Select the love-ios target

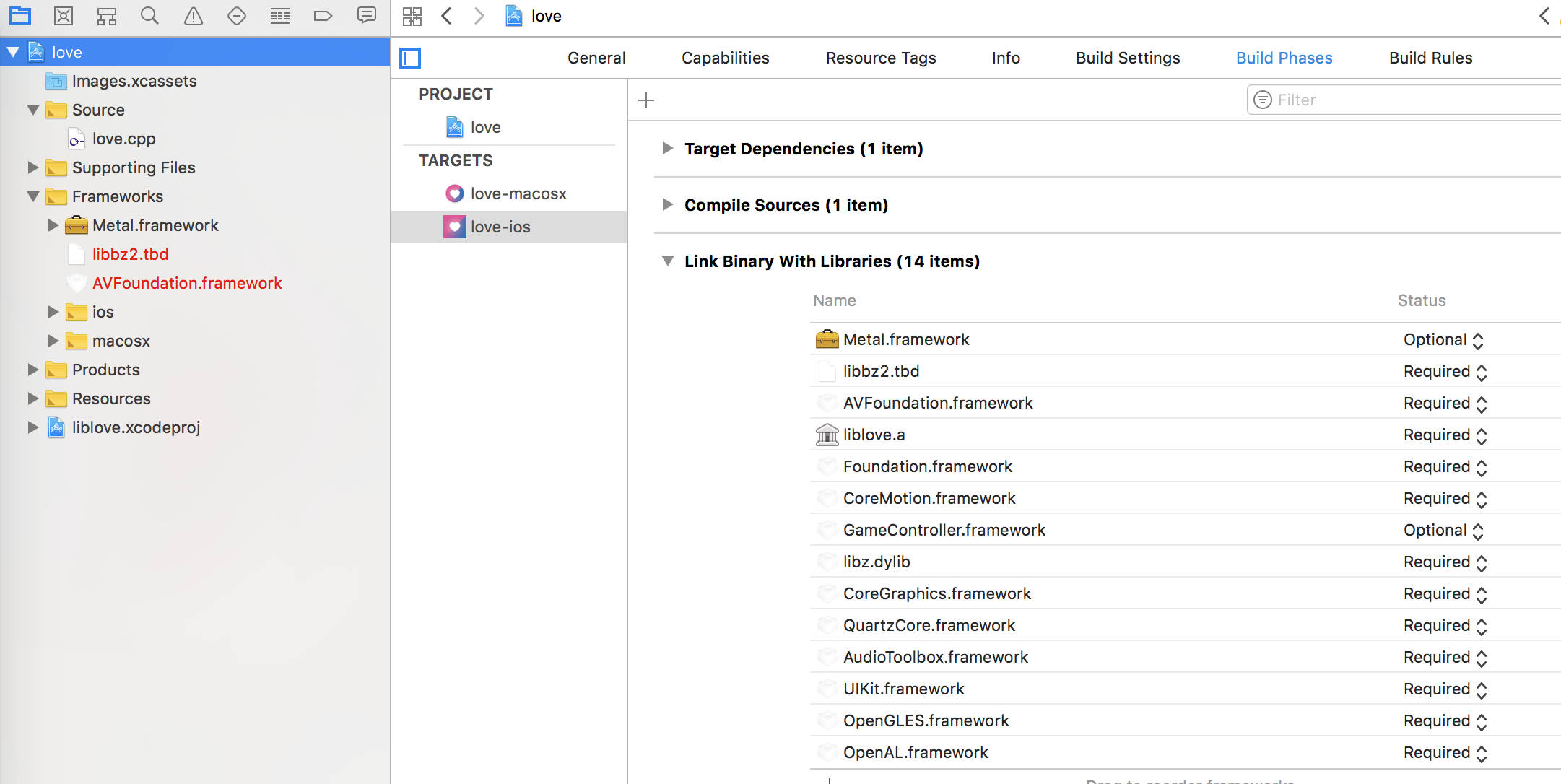[x=509, y=227]
